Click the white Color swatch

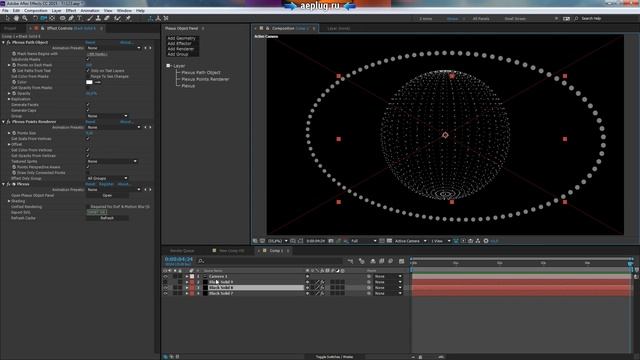click(x=89, y=82)
